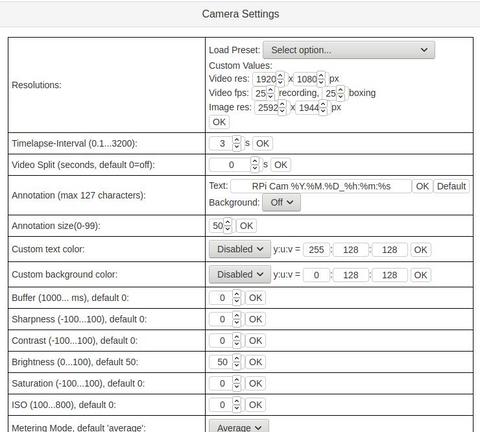Click OK next to Timelapse-Interval
This screenshot has height=432, width=480.
(x=262, y=144)
